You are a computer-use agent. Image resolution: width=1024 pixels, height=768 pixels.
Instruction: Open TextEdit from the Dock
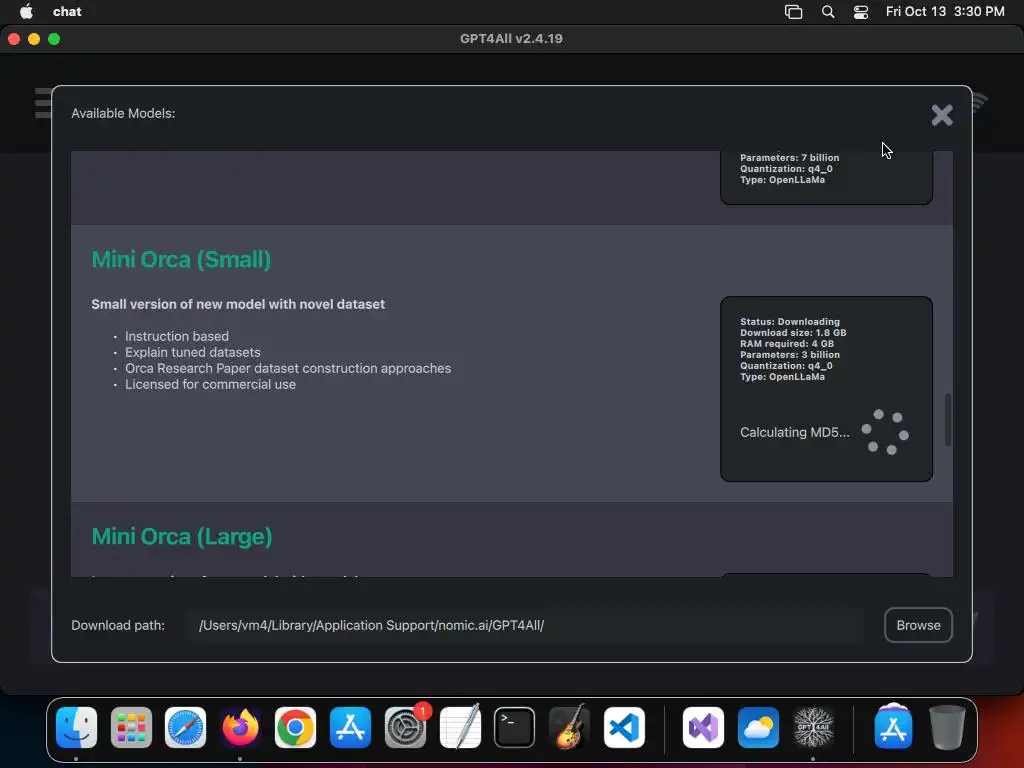pos(460,727)
